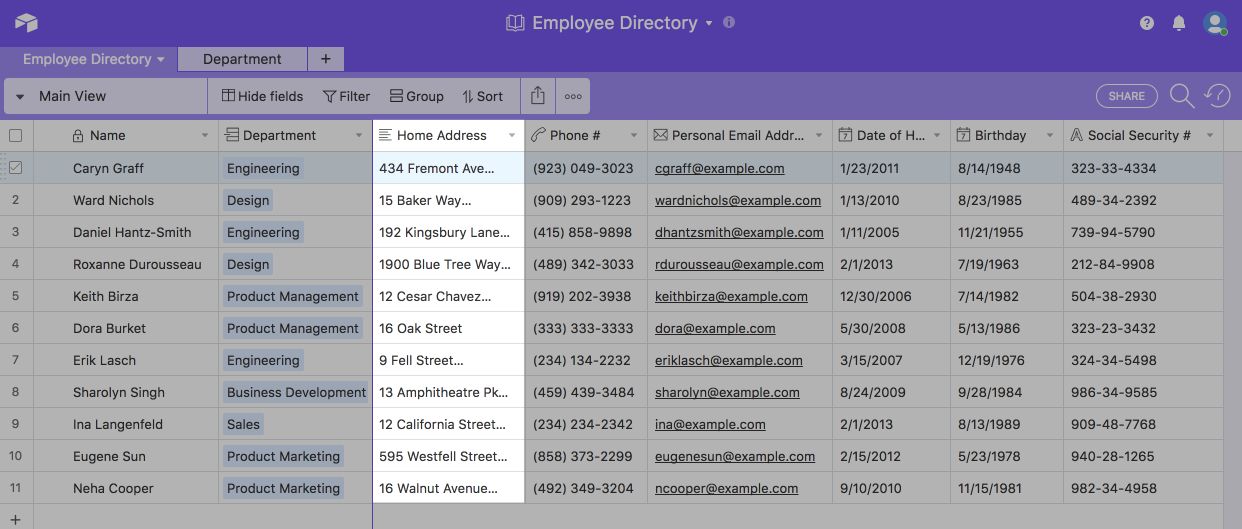The image size is (1242, 529).
Task: Open the help question mark icon
Action: [1147, 23]
